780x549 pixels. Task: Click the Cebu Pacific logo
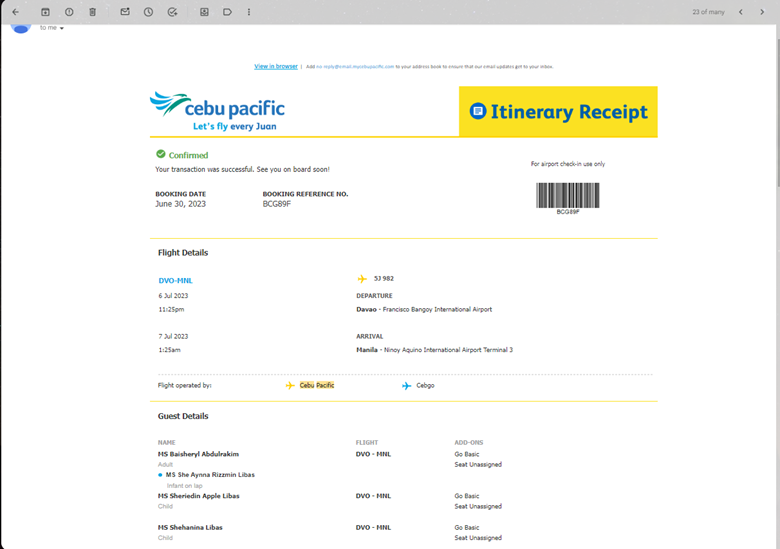(217, 111)
